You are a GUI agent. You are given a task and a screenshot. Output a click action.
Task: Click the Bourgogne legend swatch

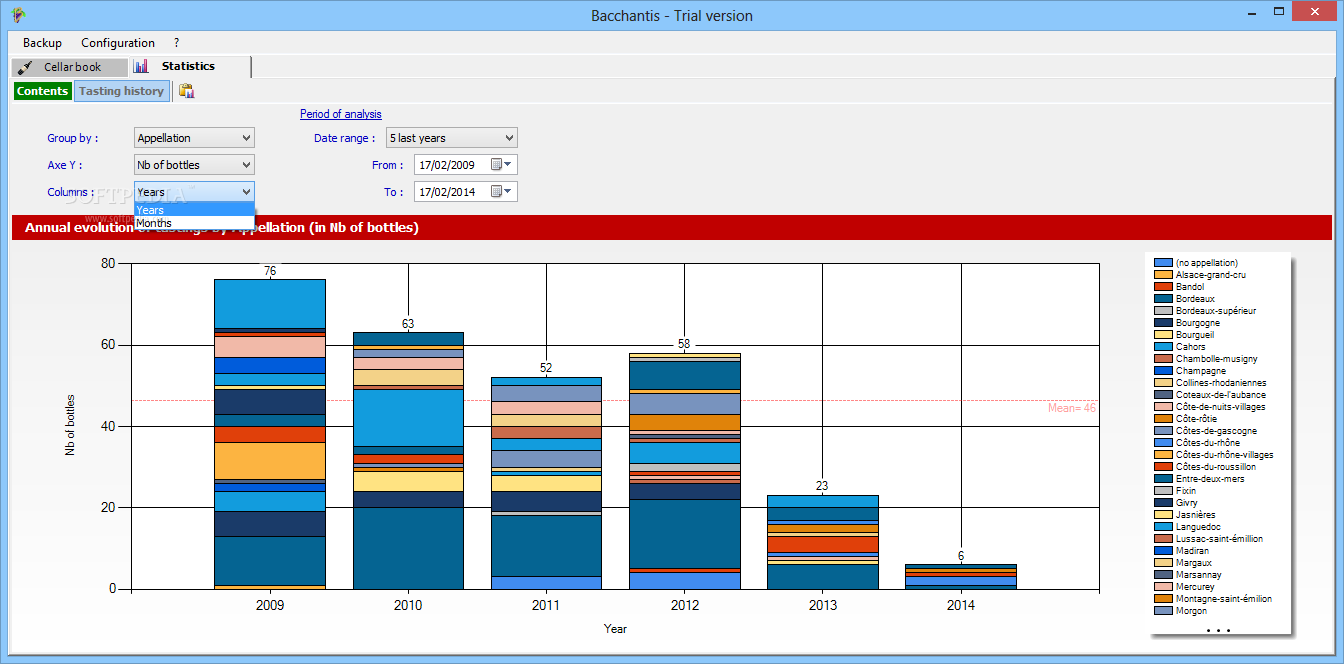[1162, 323]
